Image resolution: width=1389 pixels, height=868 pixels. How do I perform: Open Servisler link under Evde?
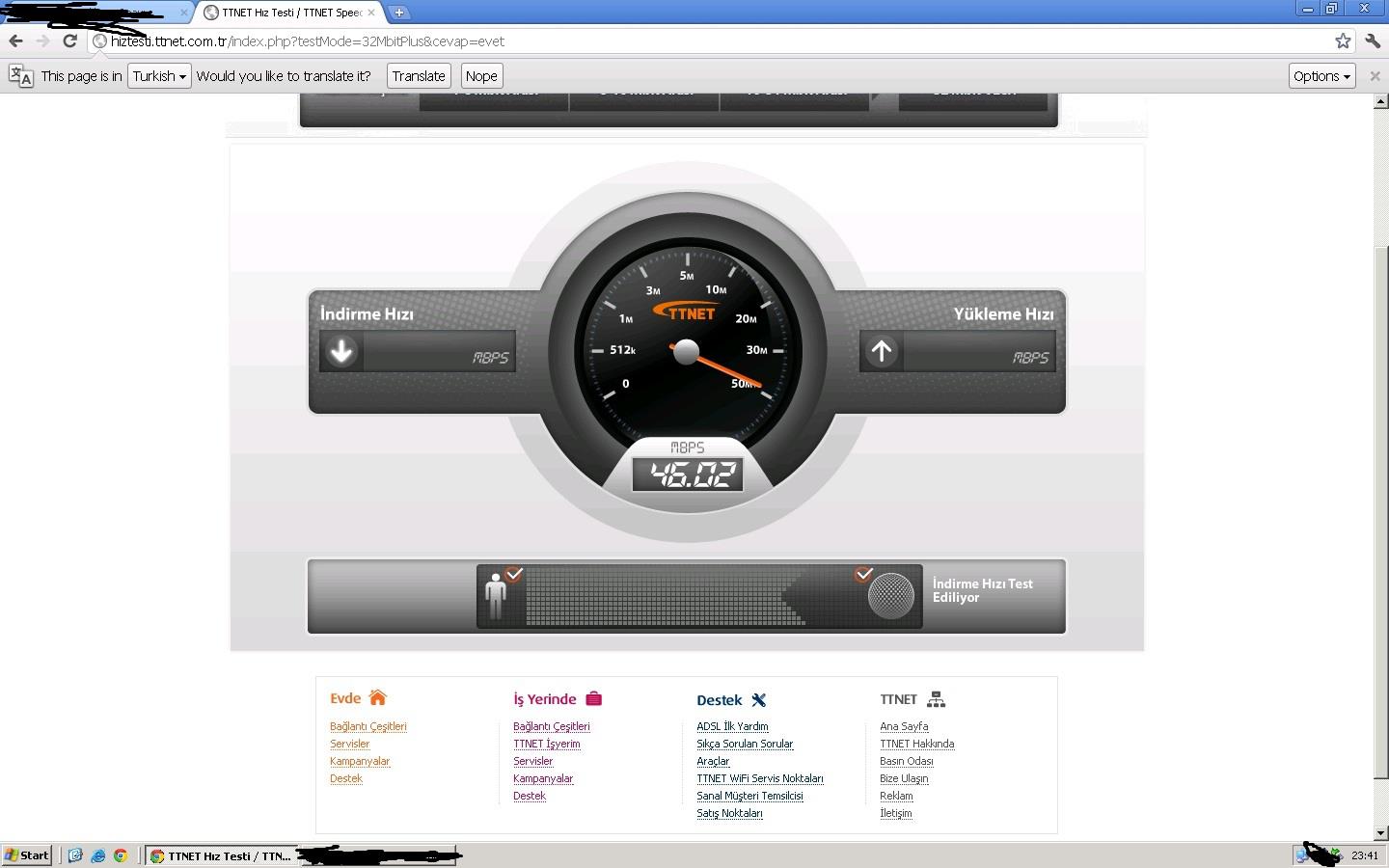coord(349,744)
